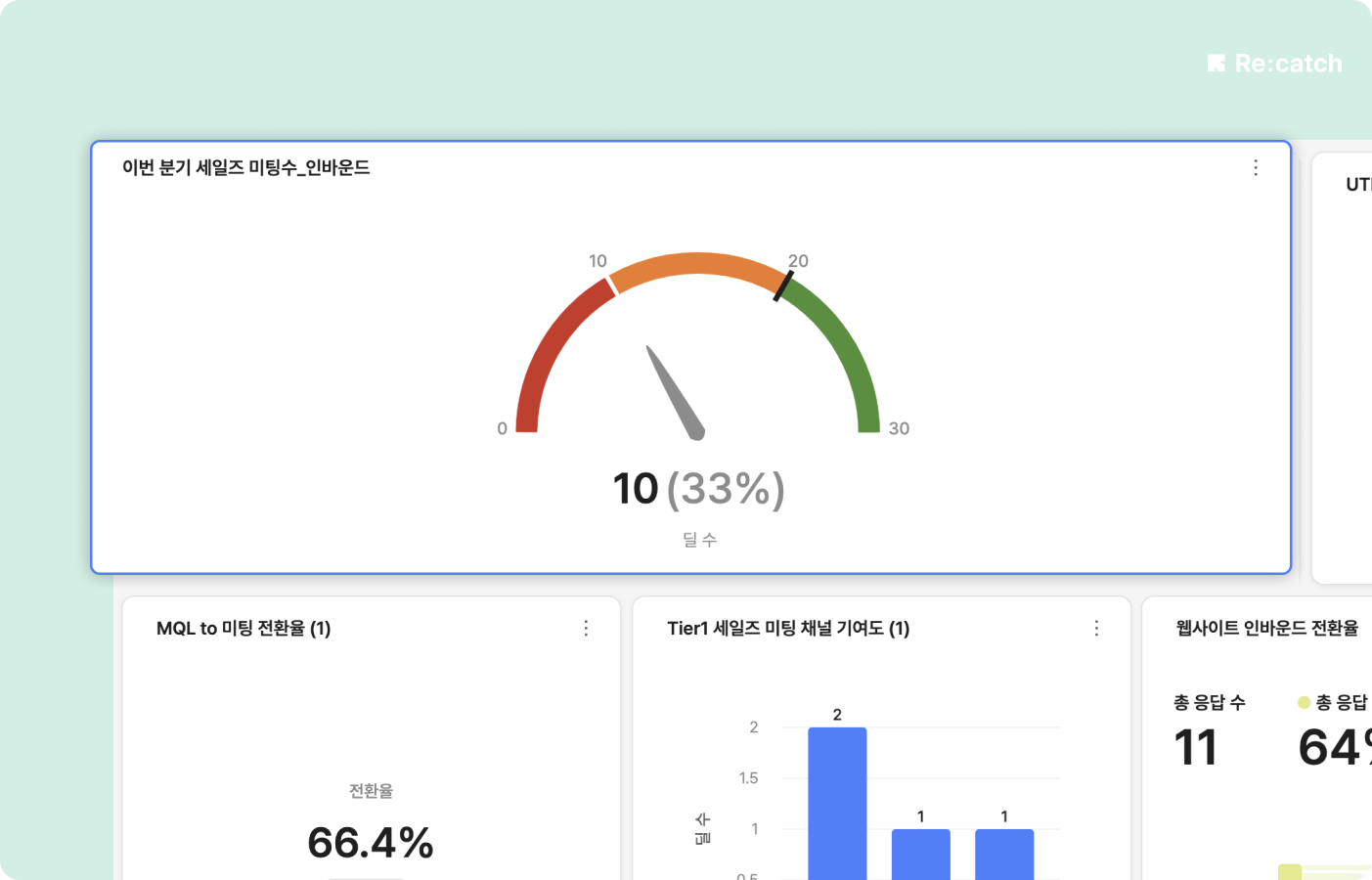The width and height of the screenshot is (1372, 880).
Task: Click the 66.4% conversion rate value
Action: click(370, 843)
